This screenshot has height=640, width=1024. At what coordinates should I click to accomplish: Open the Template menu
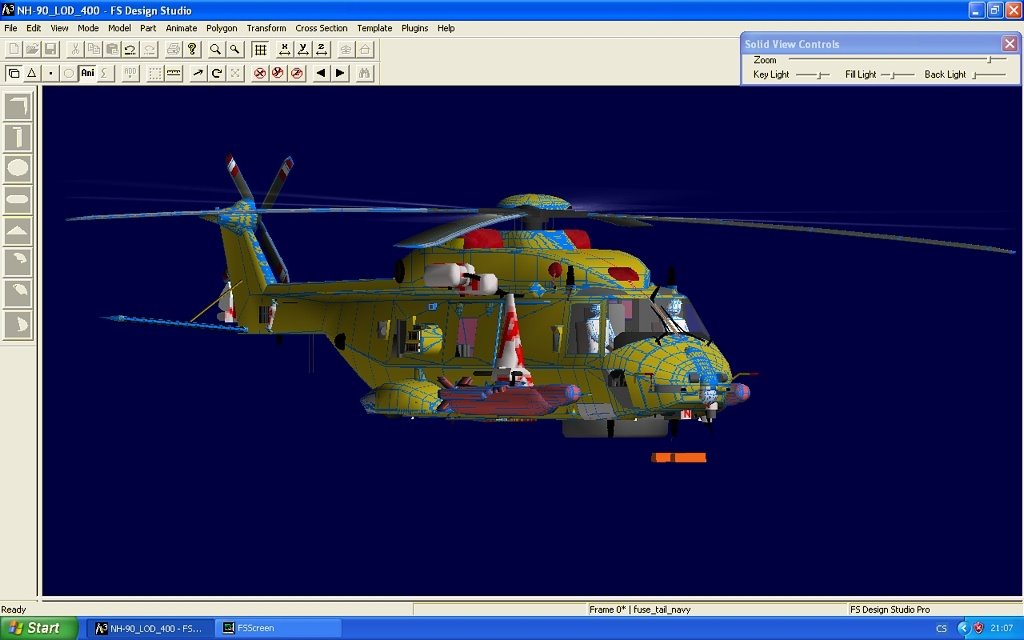point(375,28)
